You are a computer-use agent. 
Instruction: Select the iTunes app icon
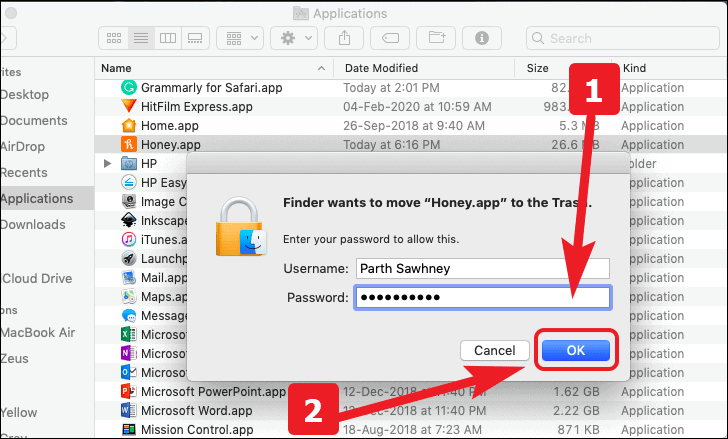pyautogui.click(x=129, y=239)
